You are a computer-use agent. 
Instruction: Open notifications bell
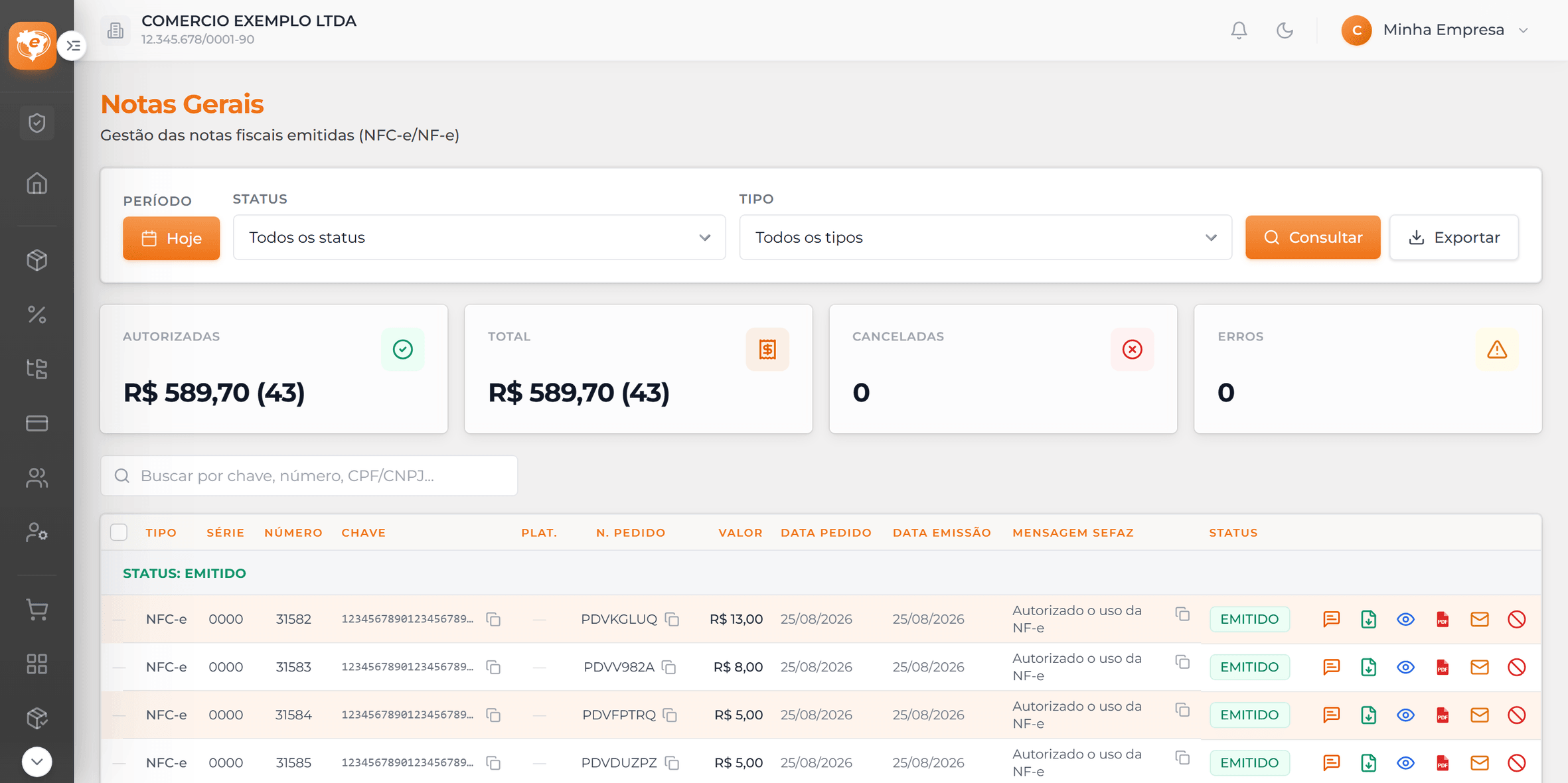click(1239, 31)
